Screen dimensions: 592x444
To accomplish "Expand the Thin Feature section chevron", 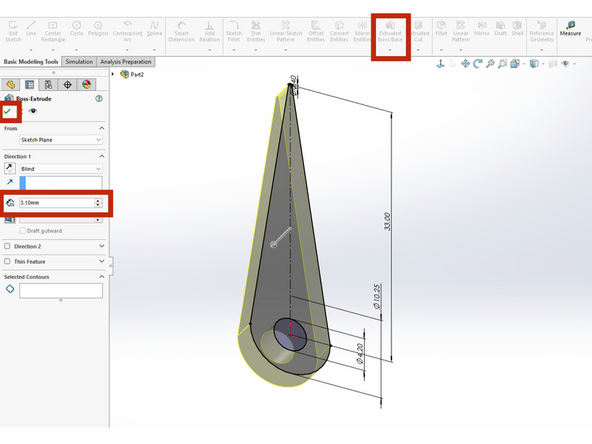I will [x=102, y=261].
